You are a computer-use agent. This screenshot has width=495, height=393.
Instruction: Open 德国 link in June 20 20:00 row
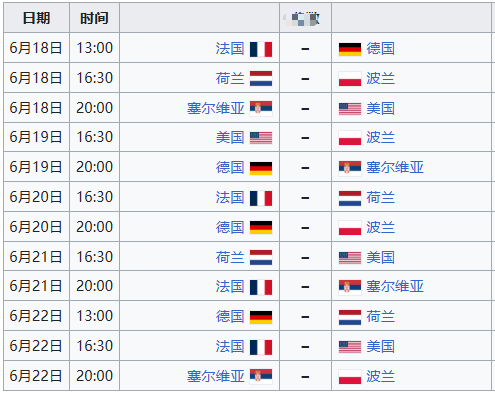point(230,227)
